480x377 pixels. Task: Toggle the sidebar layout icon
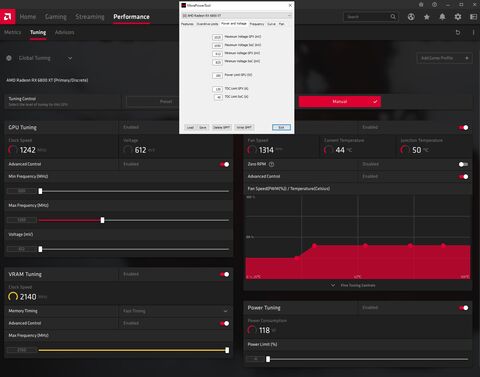tap(473, 17)
